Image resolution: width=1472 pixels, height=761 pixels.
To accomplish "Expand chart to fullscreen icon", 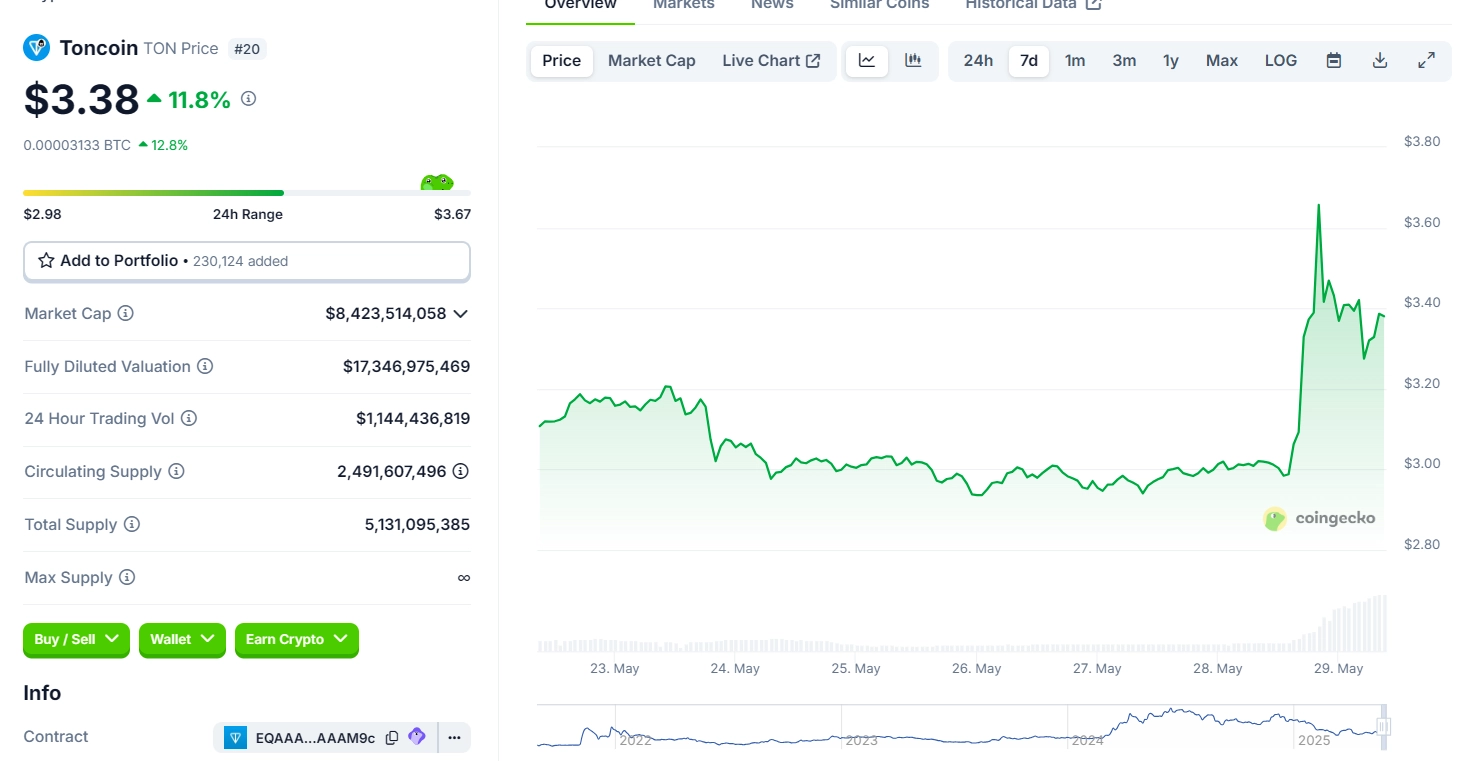I will coord(1427,61).
